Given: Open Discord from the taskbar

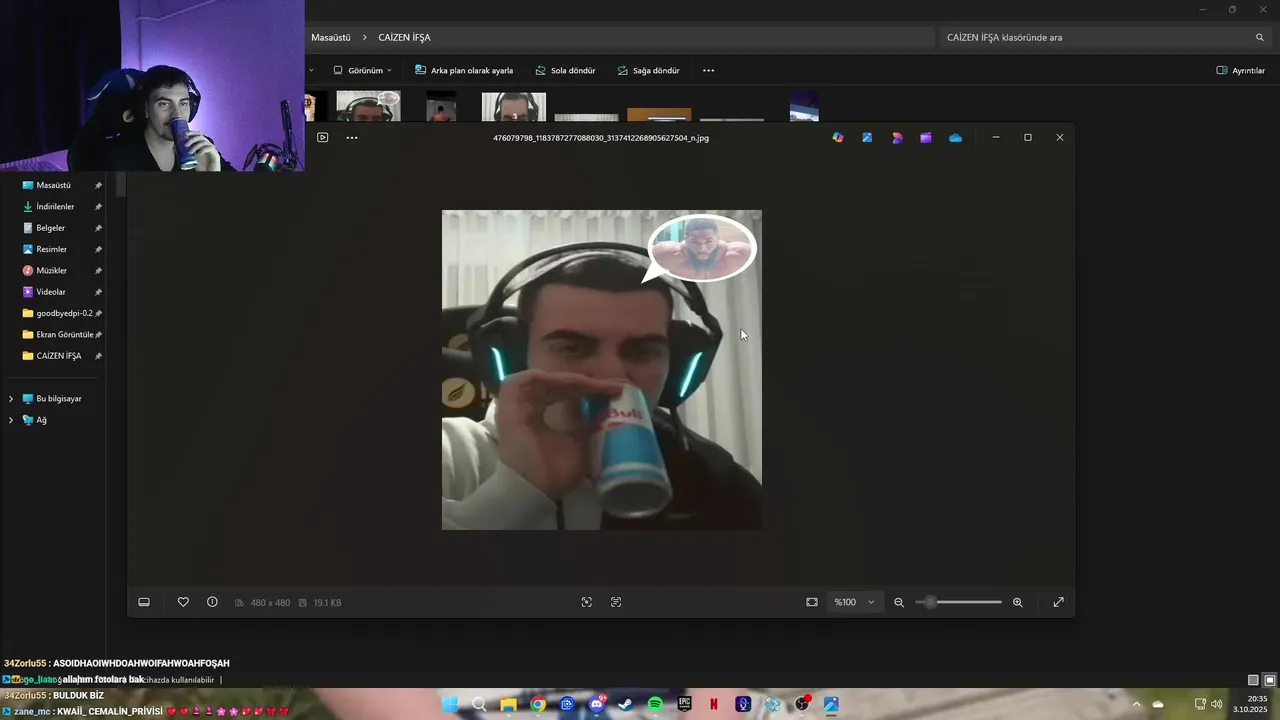Looking at the screenshot, I should click(x=597, y=704).
